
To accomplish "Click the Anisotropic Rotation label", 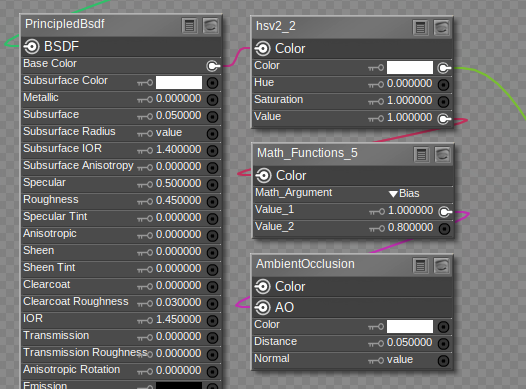I will [71, 370].
